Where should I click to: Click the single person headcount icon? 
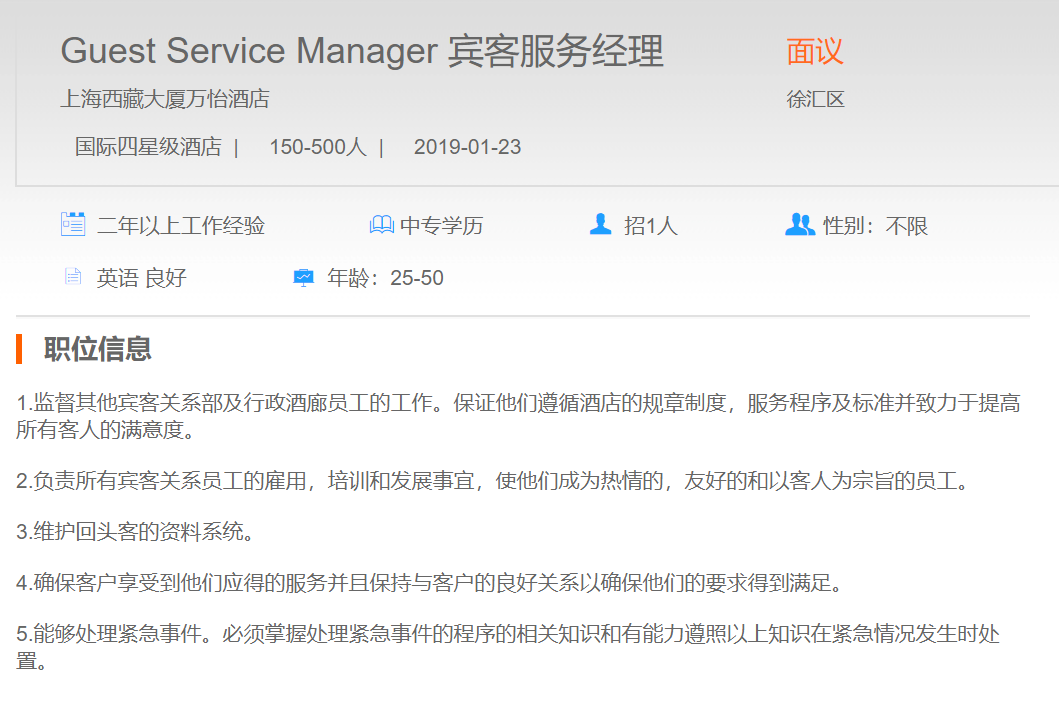pyautogui.click(x=600, y=225)
